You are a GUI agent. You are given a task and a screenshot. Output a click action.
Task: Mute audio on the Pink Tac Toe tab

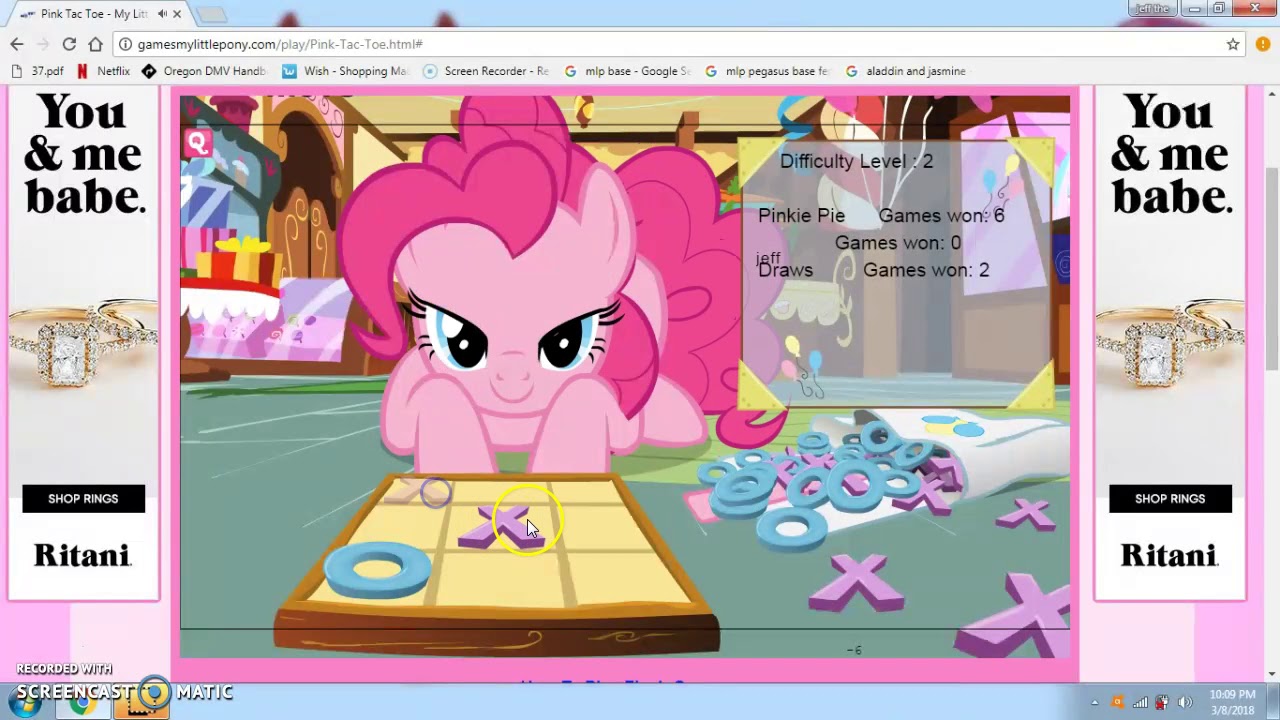point(162,14)
